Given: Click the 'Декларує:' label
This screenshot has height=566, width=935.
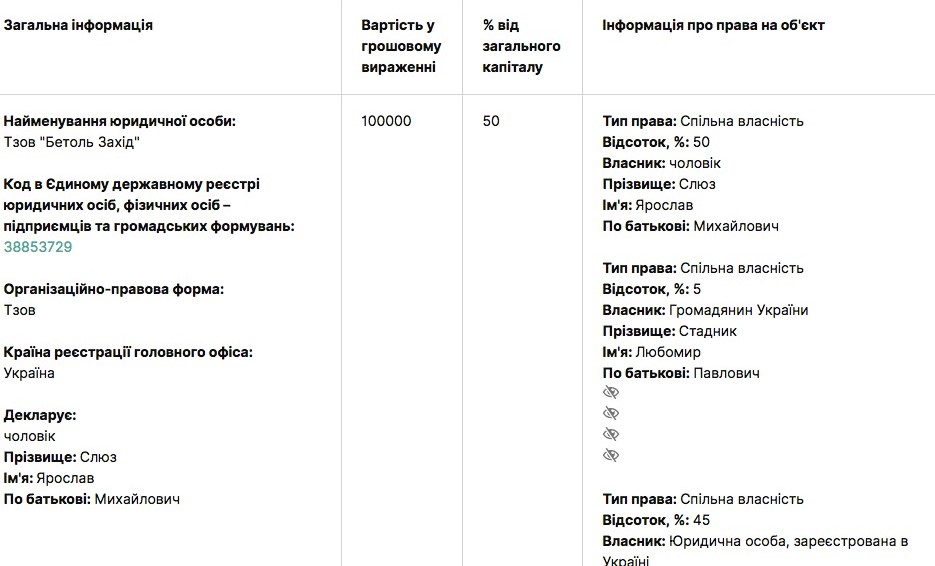Looking at the screenshot, I should pyautogui.click(x=40, y=415).
